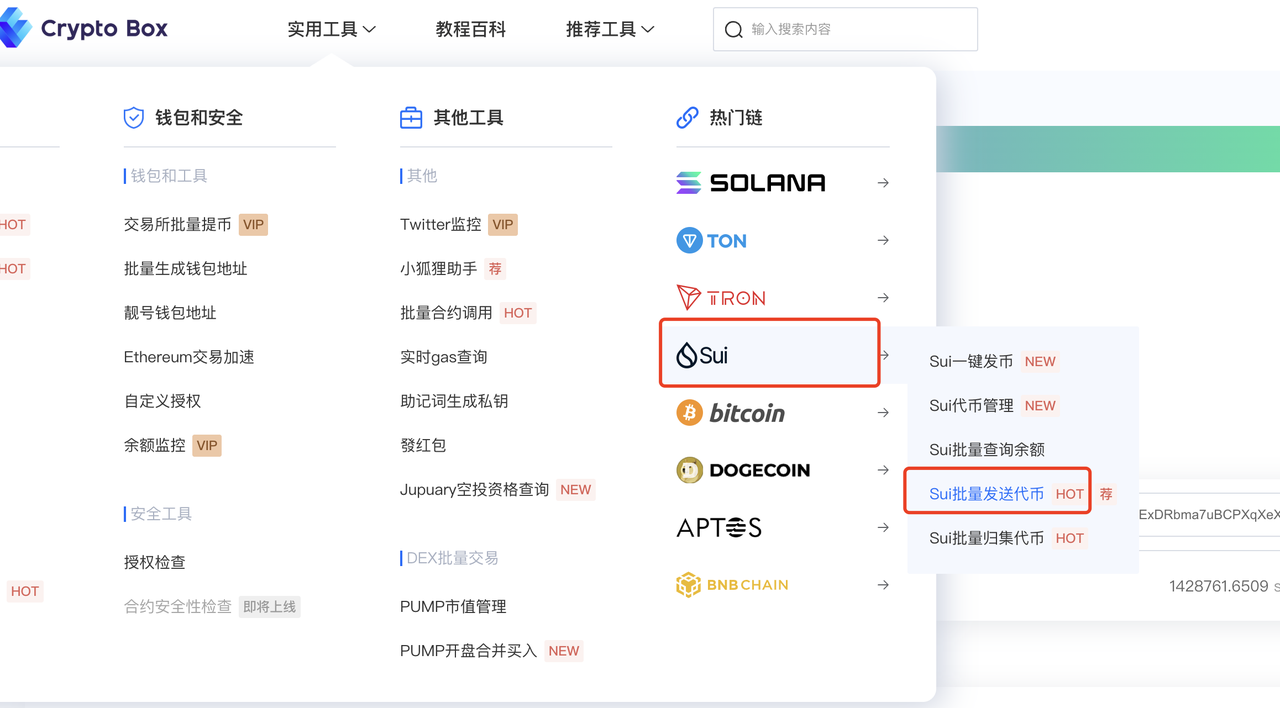
Task: Expand the TON row arrow
Action: (883, 240)
